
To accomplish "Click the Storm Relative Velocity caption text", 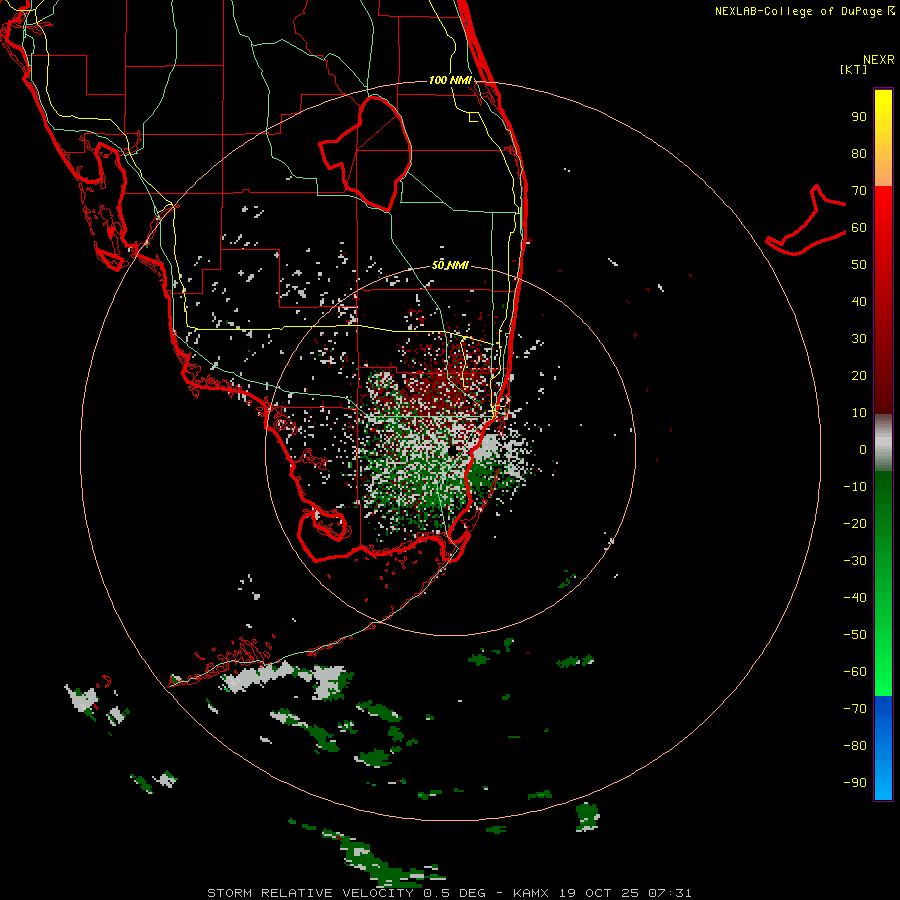I will pyautogui.click(x=449, y=893).
